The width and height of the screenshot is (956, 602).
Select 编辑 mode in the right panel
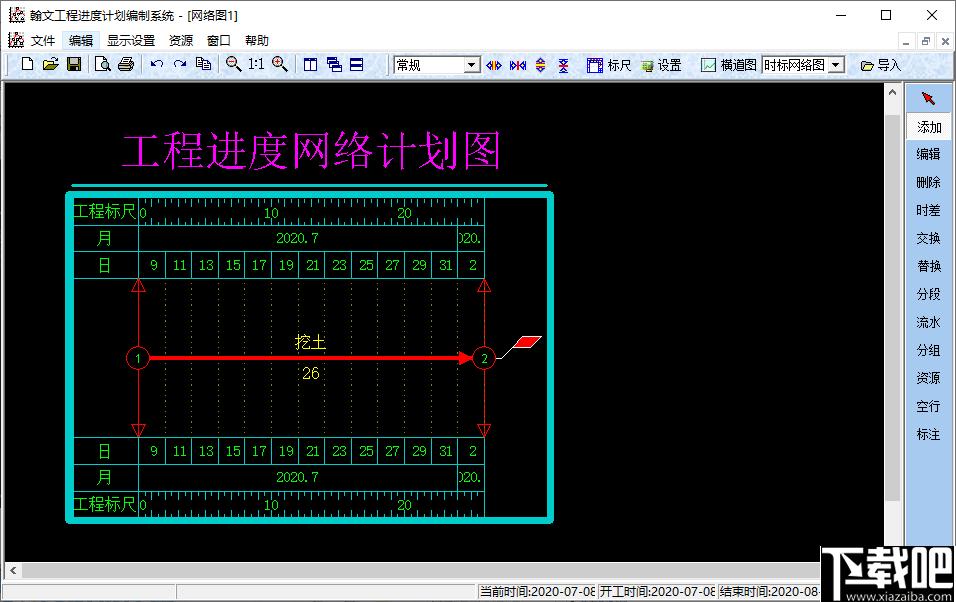click(x=929, y=154)
